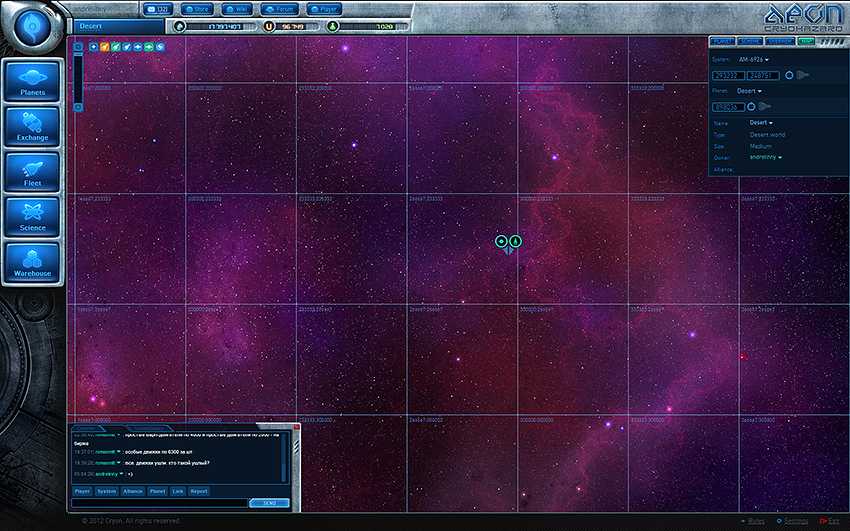Screen dimensions: 850x531
Task: Open the Player button in the top bar
Action: tap(324, 9)
